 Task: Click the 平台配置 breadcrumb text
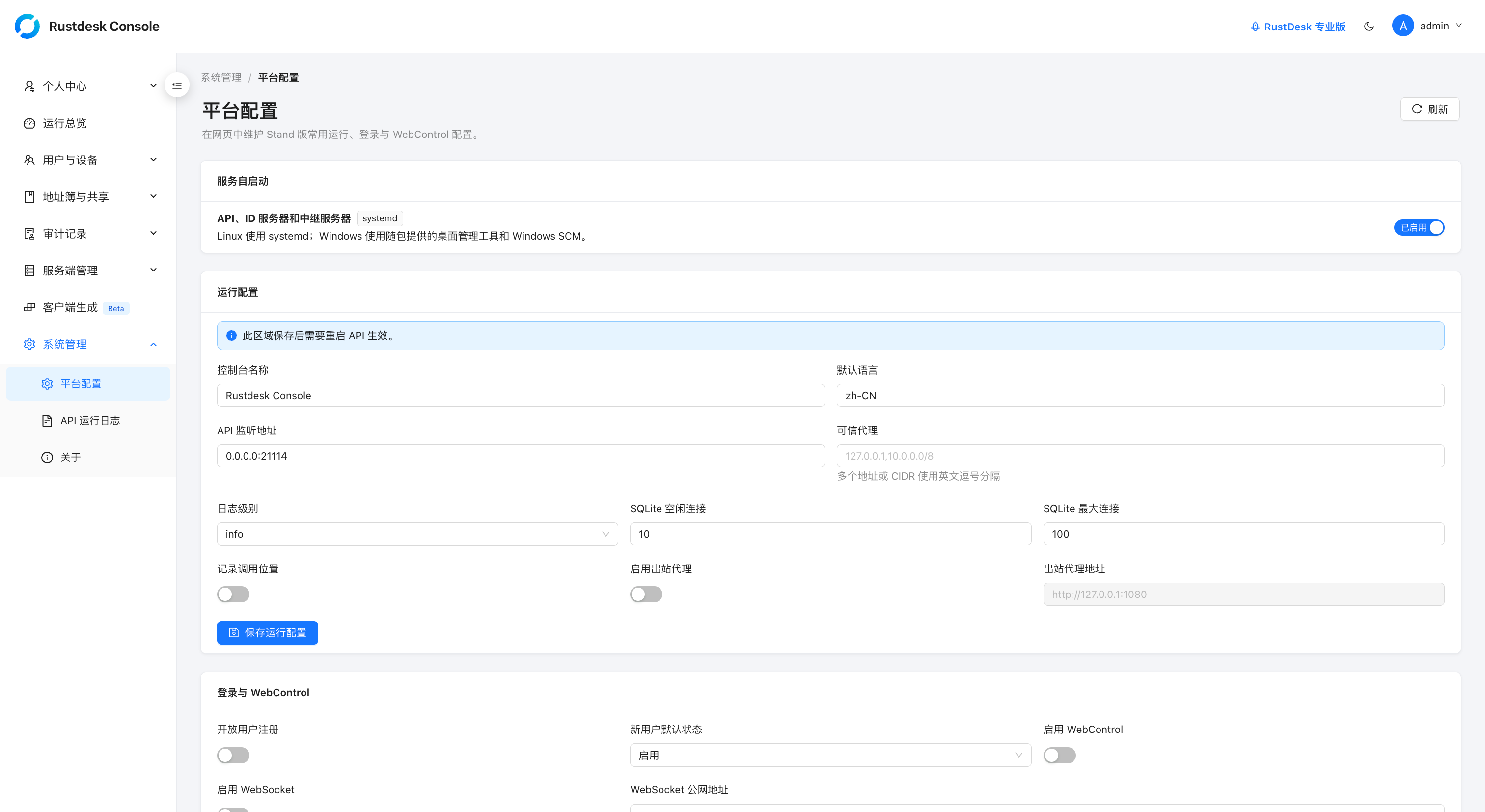pyautogui.click(x=278, y=78)
